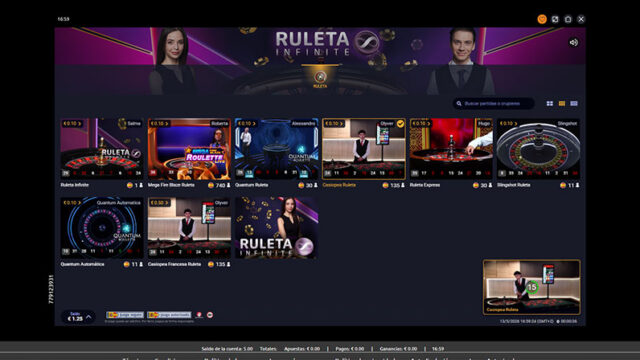This screenshot has width=640, height=360.
Task: Expand bet limits on Slingshot Ruleta card
Action: pos(509,123)
